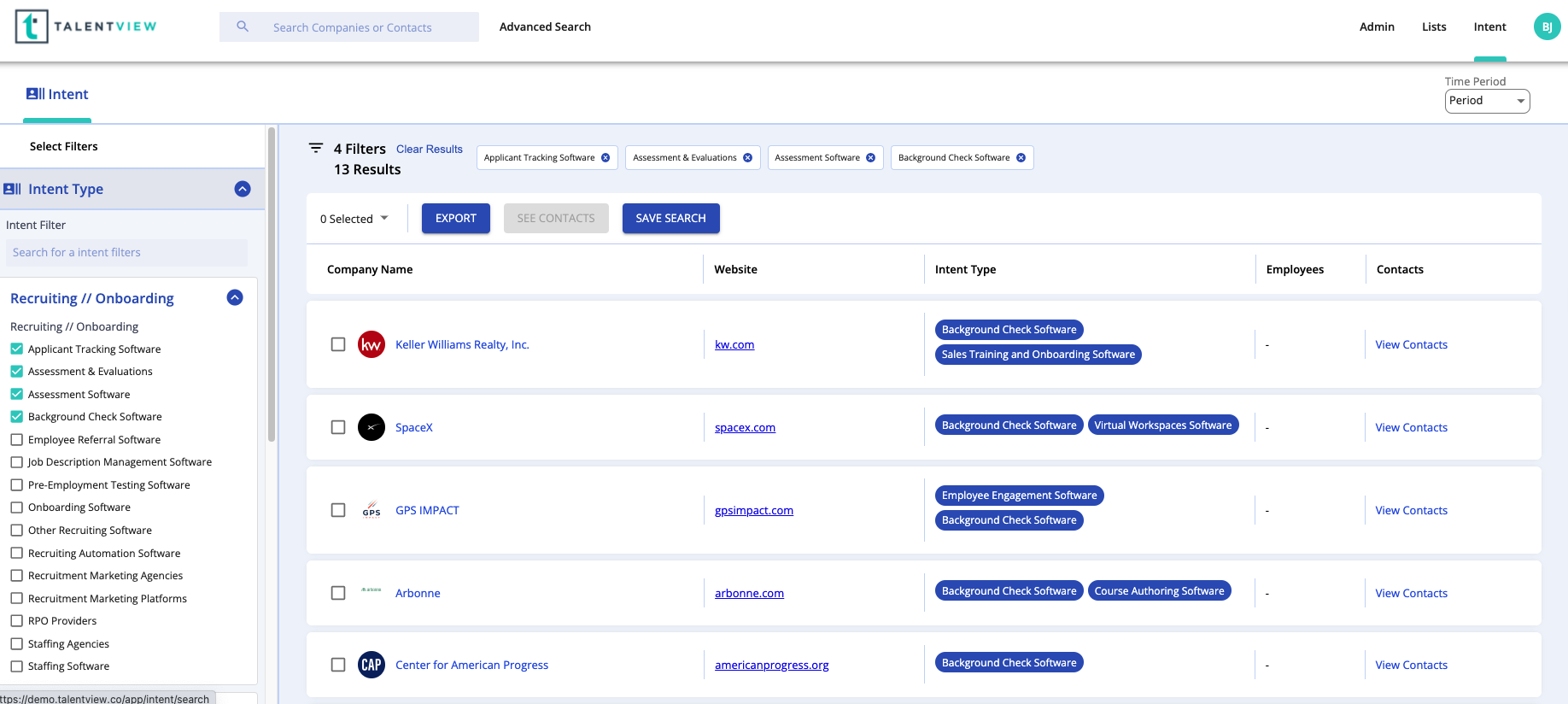Click the Keller Williams company logo
This screenshot has height=704, width=1568.
pyautogui.click(x=372, y=344)
